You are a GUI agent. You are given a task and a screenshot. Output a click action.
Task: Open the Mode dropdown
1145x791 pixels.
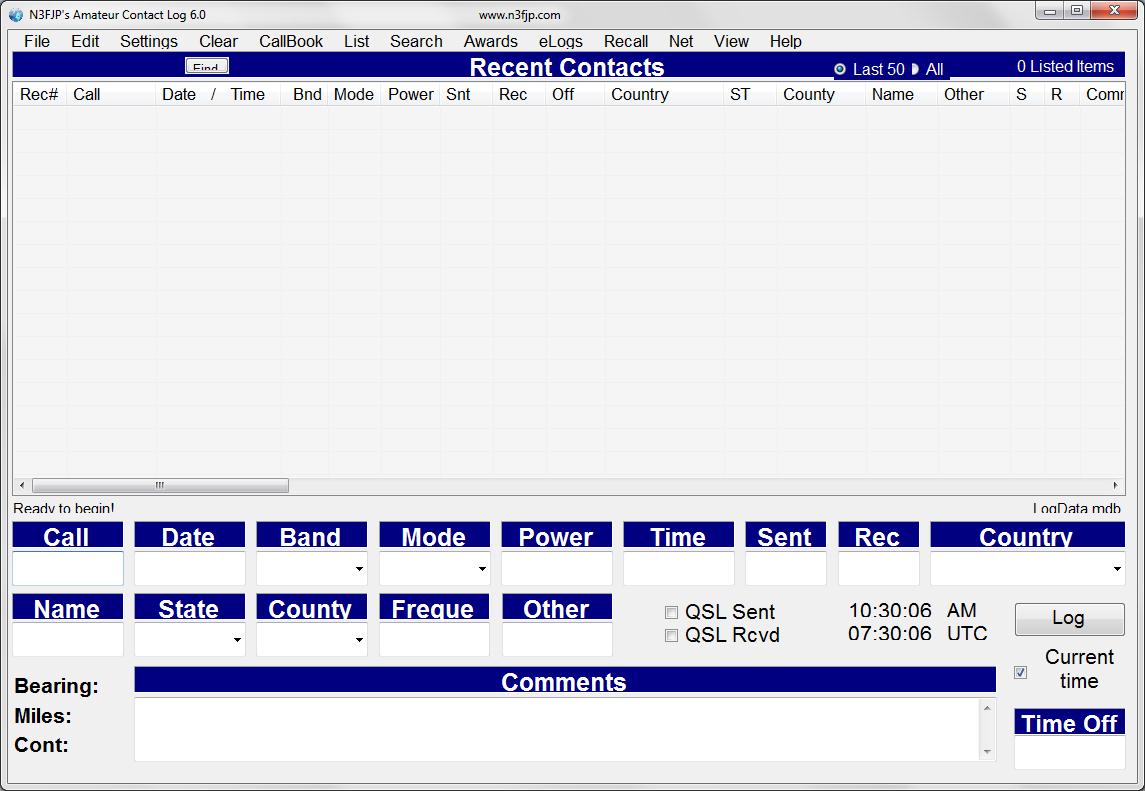(479, 569)
